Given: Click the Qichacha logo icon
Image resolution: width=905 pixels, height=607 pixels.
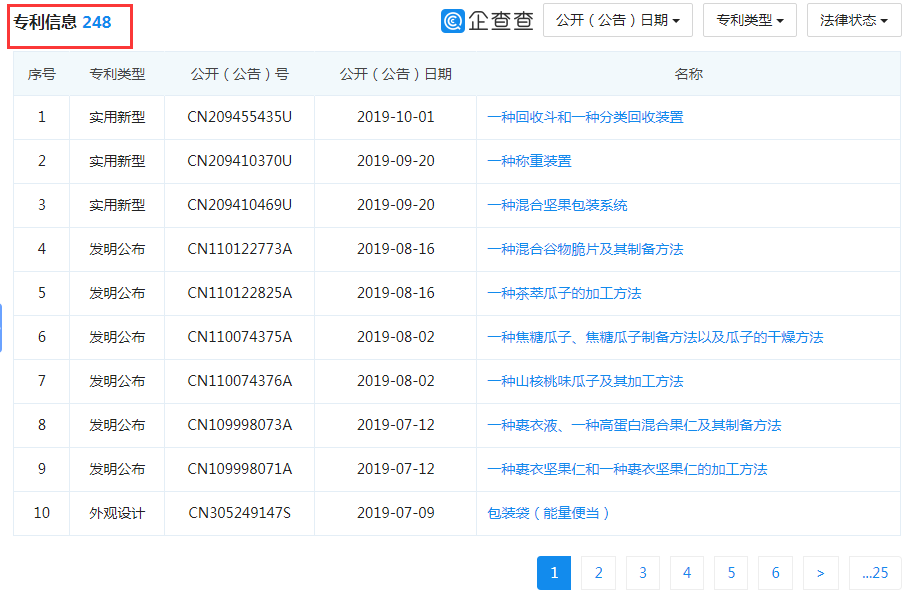Looking at the screenshot, I should [x=454, y=20].
